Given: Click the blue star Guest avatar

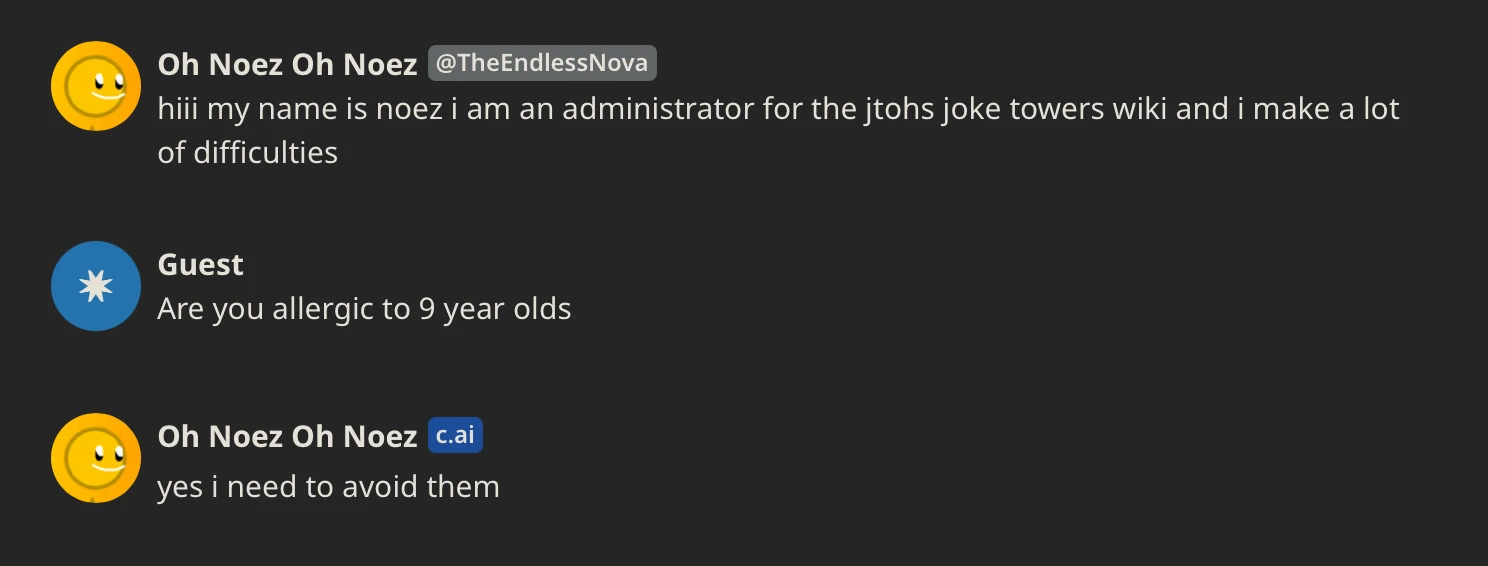Looking at the screenshot, I should pyautogui.click(x=95, y=286).
